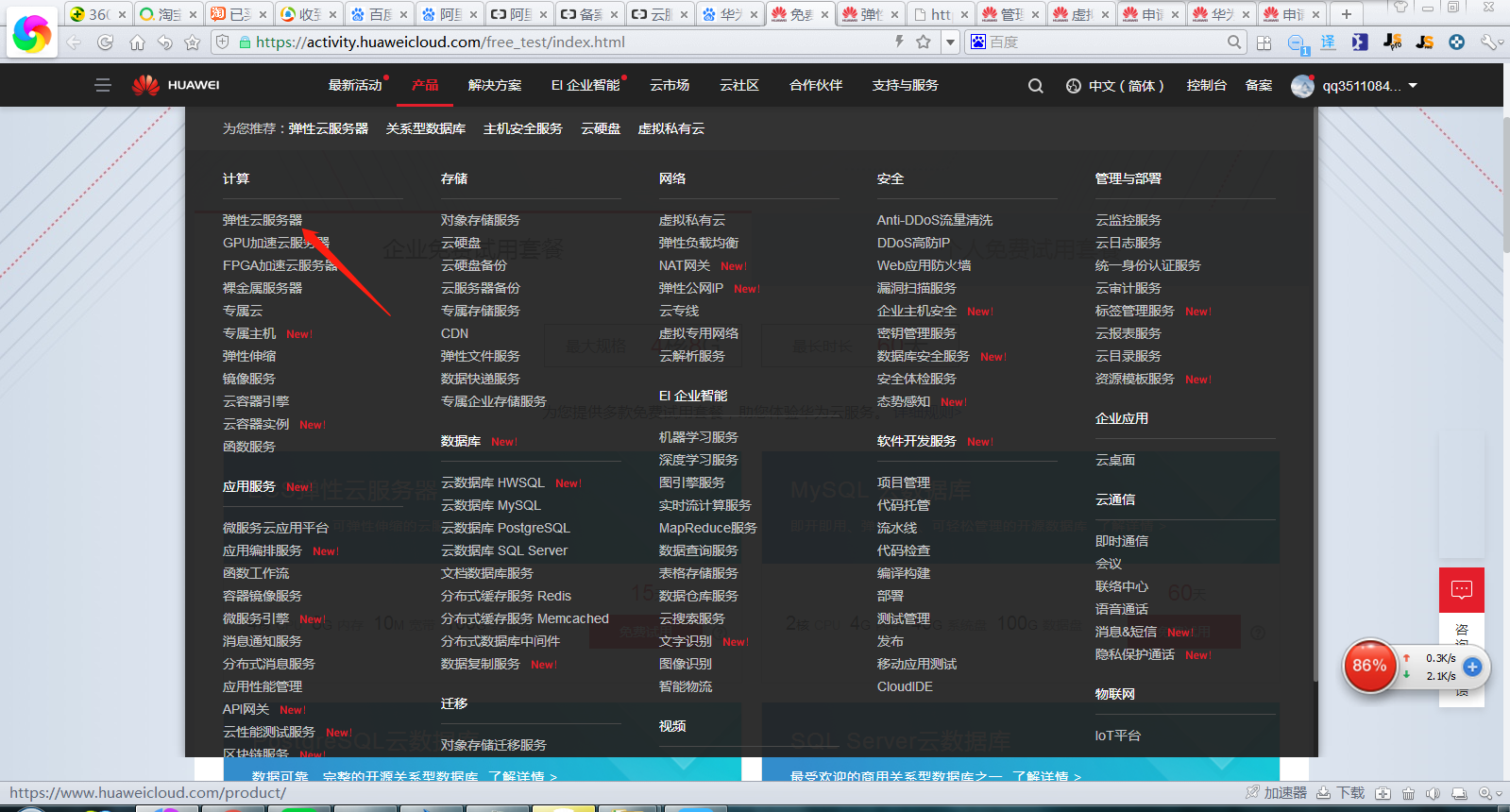
Task: Click the Baidu search box
Action: 1105,42
